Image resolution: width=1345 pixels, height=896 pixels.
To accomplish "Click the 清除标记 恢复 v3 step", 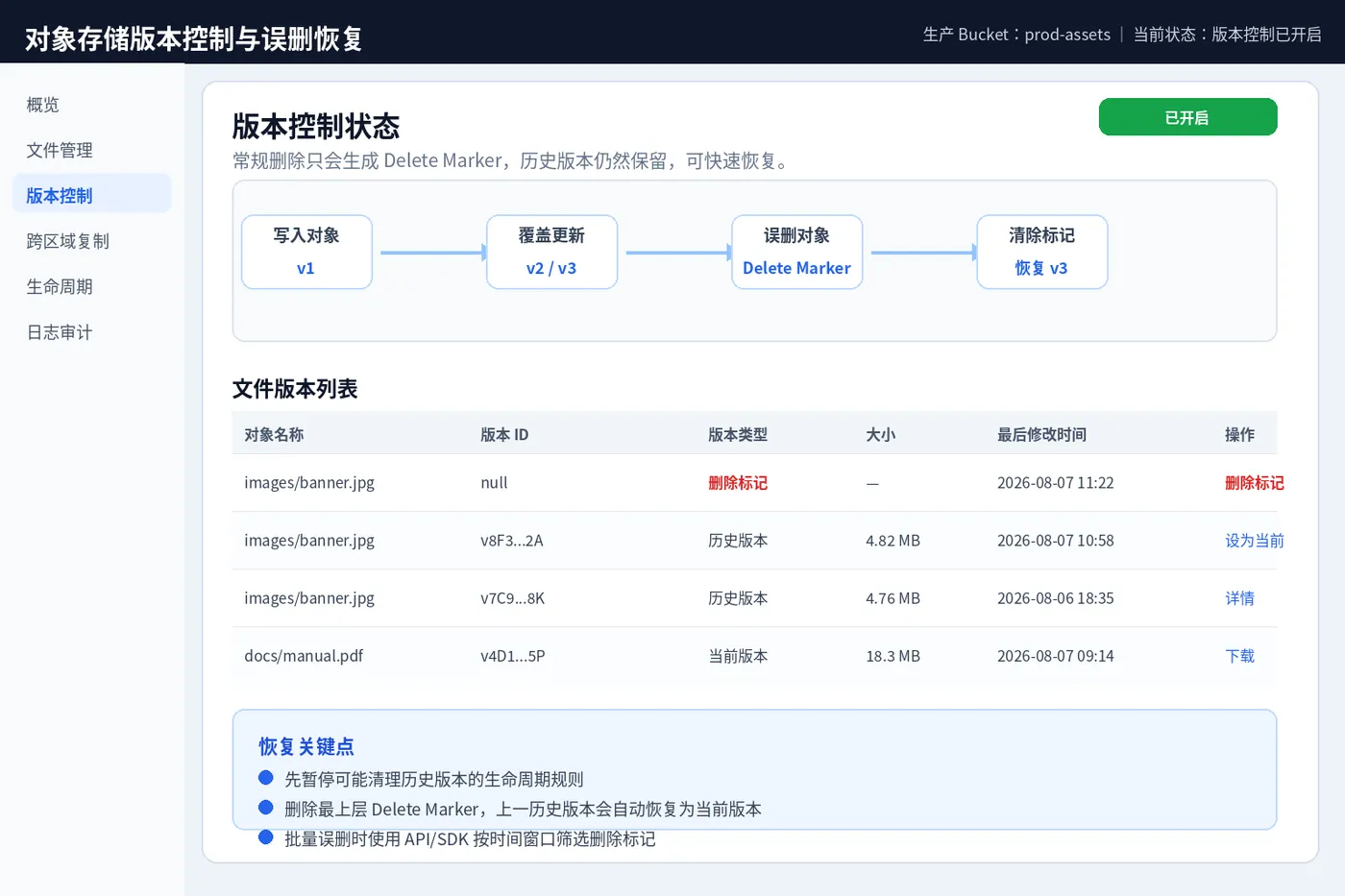I will [x=1041, y=252].
